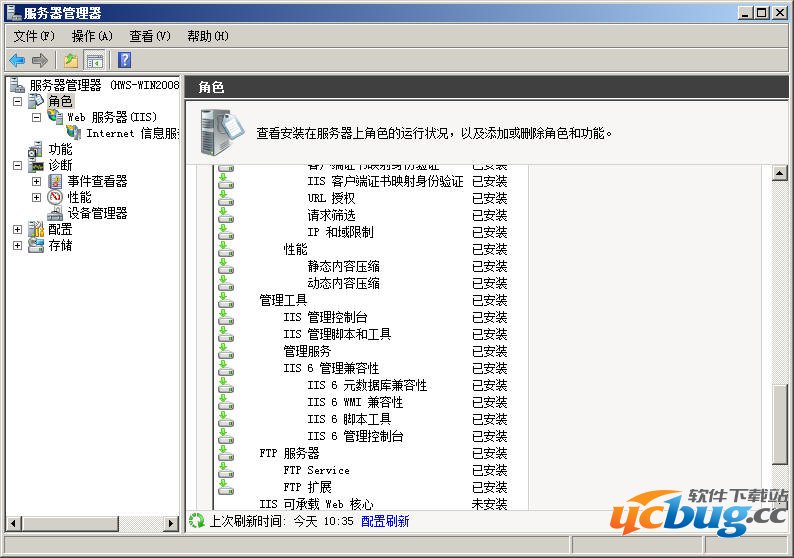Open the 操作(A) menu
This screenshot has width=794, height=558.
coord(91,36)
